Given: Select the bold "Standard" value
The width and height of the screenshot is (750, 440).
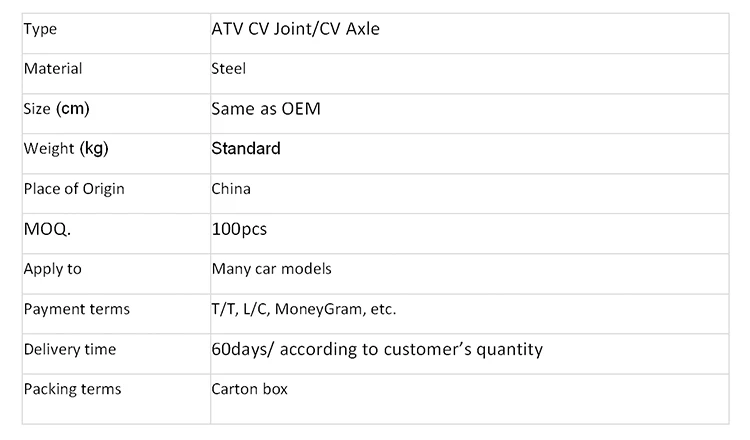Looking at the screenshot, I should [x=246, y=149].
